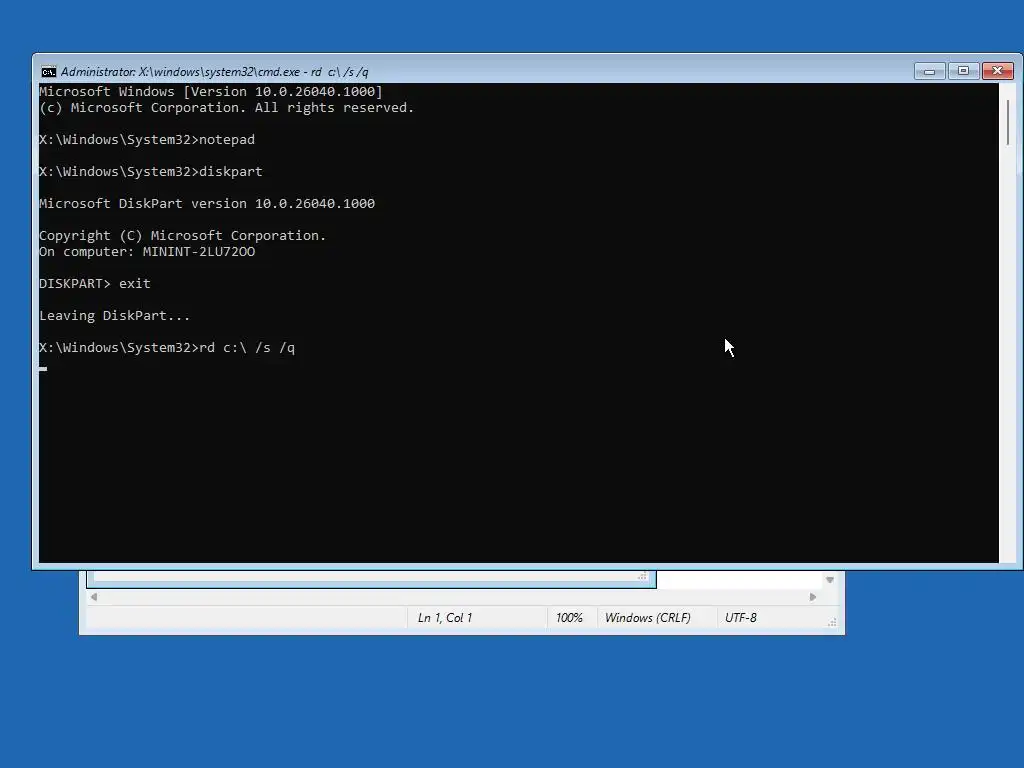Click the '(c) Microsoft Corporation. All rights reserved.' line
This screenshot has height=768, width=1024.
tap(227, 108)
